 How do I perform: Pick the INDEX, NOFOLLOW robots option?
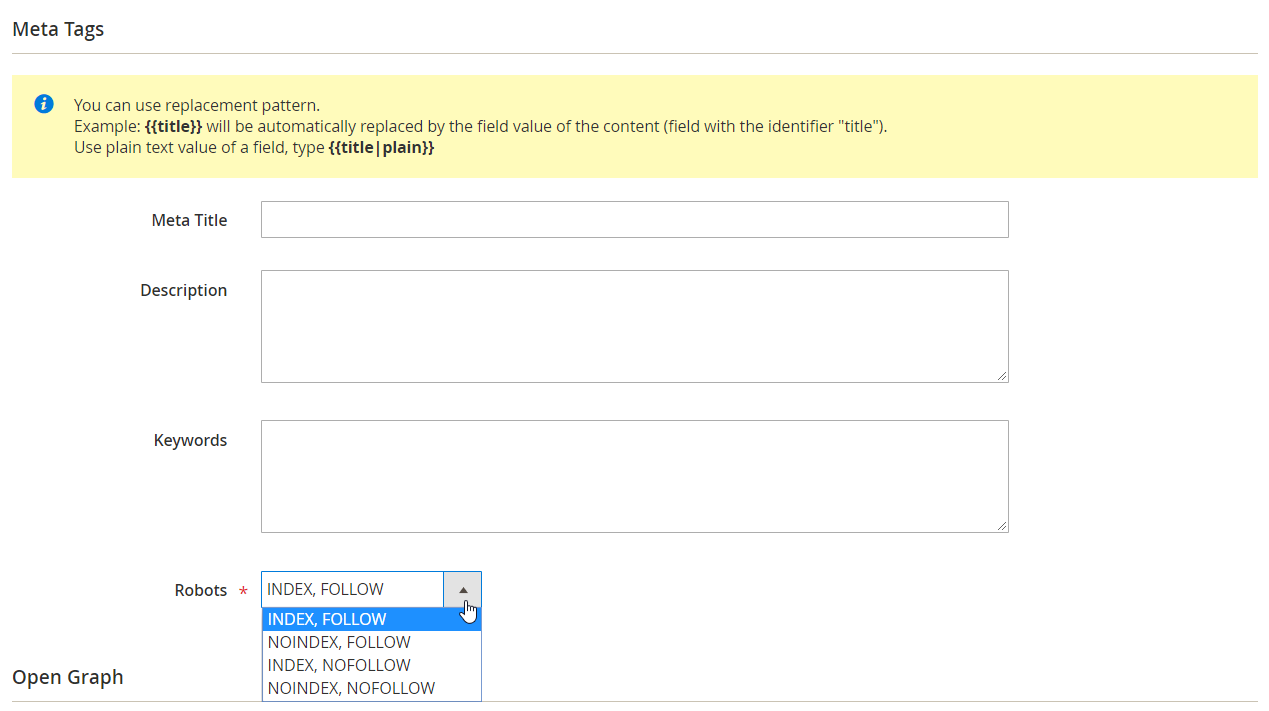[x=371, y=666]
